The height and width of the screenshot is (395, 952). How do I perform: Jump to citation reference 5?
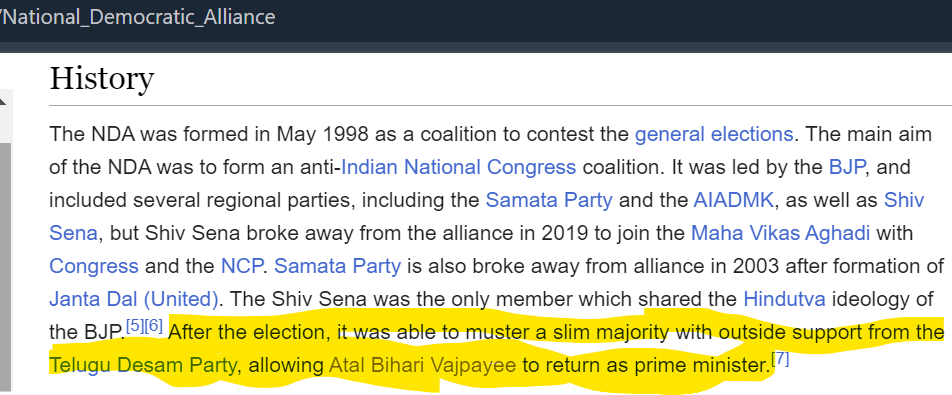135,326
